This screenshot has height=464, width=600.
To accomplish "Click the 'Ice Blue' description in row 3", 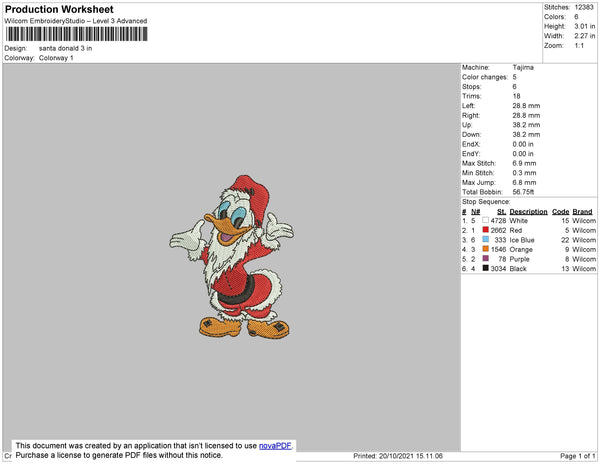I will point(522,240).
